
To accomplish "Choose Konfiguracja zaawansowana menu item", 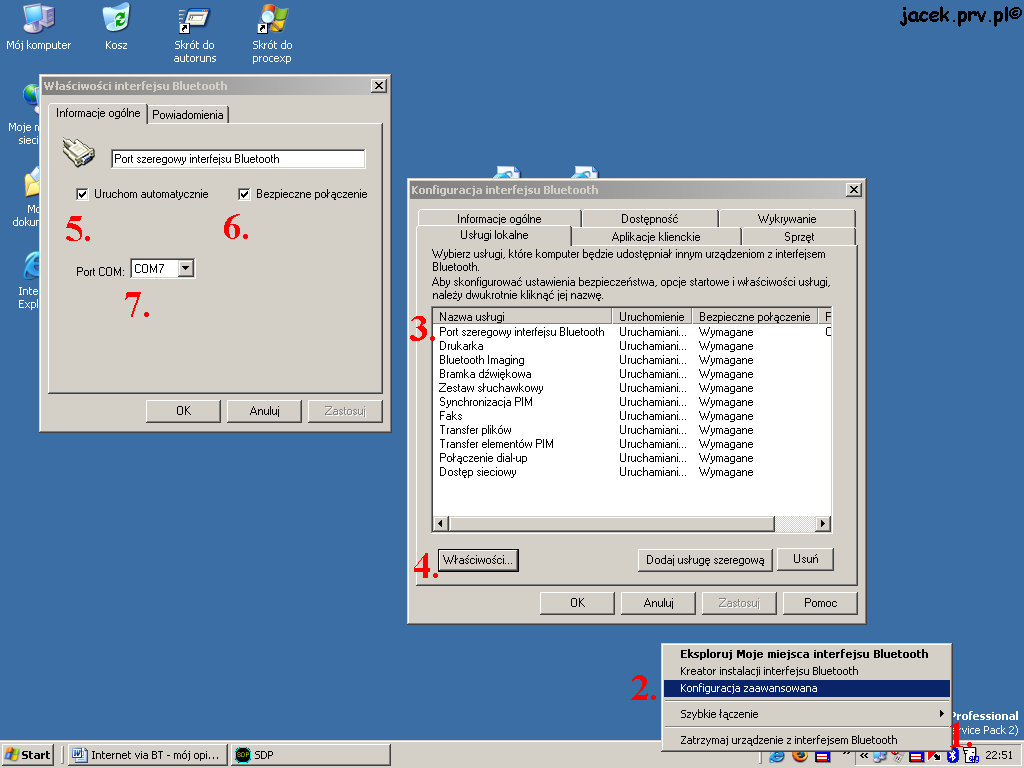I will [807, 688].
